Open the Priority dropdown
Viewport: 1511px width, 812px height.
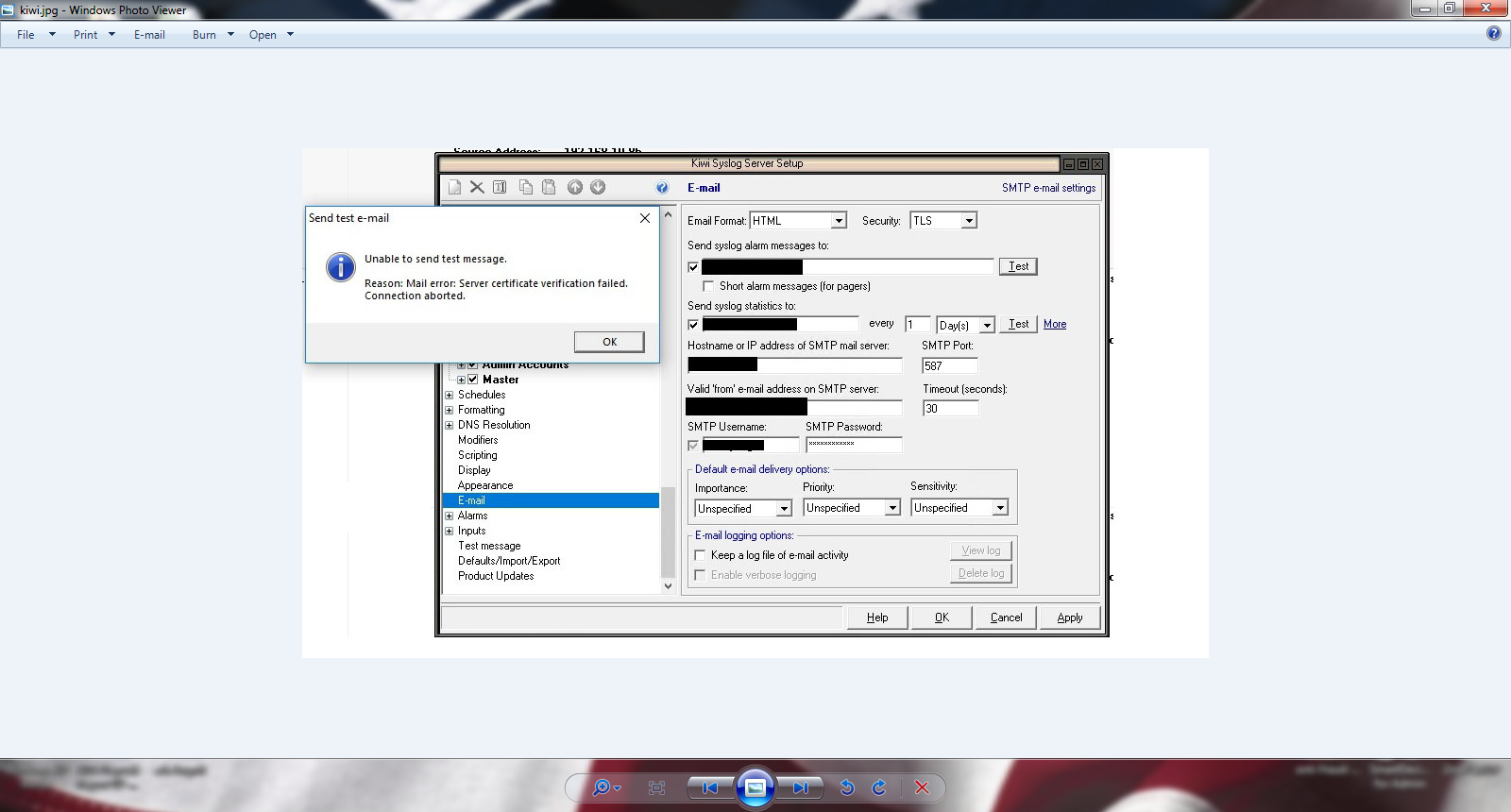892,508
